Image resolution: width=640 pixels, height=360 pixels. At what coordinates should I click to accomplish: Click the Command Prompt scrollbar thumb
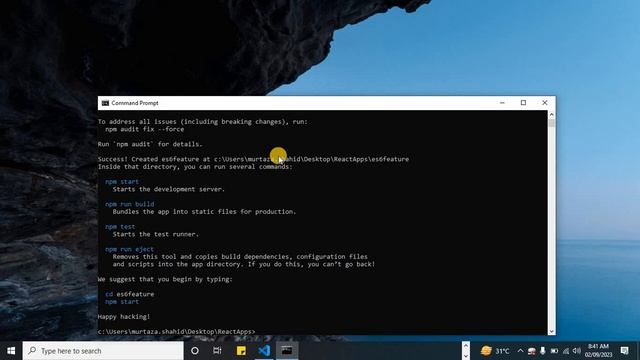click(x=551, y=123)
